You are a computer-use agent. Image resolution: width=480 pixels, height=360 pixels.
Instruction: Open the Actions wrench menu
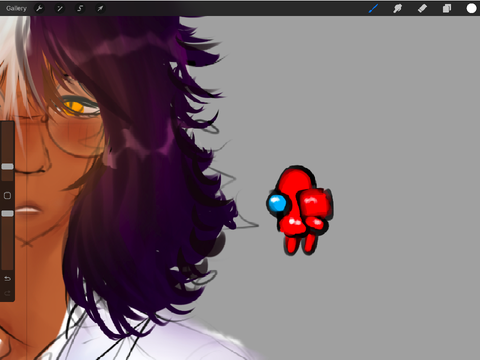tap(39, 8)
